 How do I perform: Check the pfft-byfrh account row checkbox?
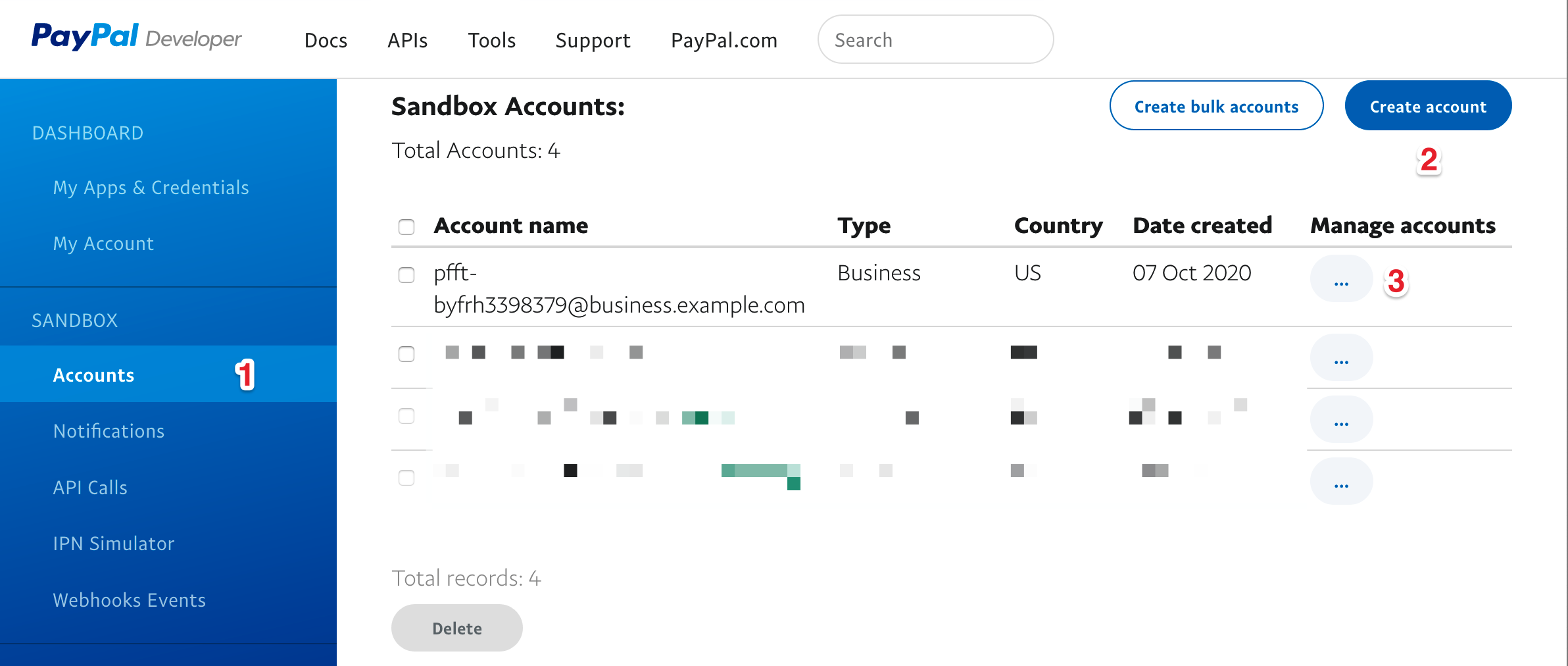click(406, 276)
